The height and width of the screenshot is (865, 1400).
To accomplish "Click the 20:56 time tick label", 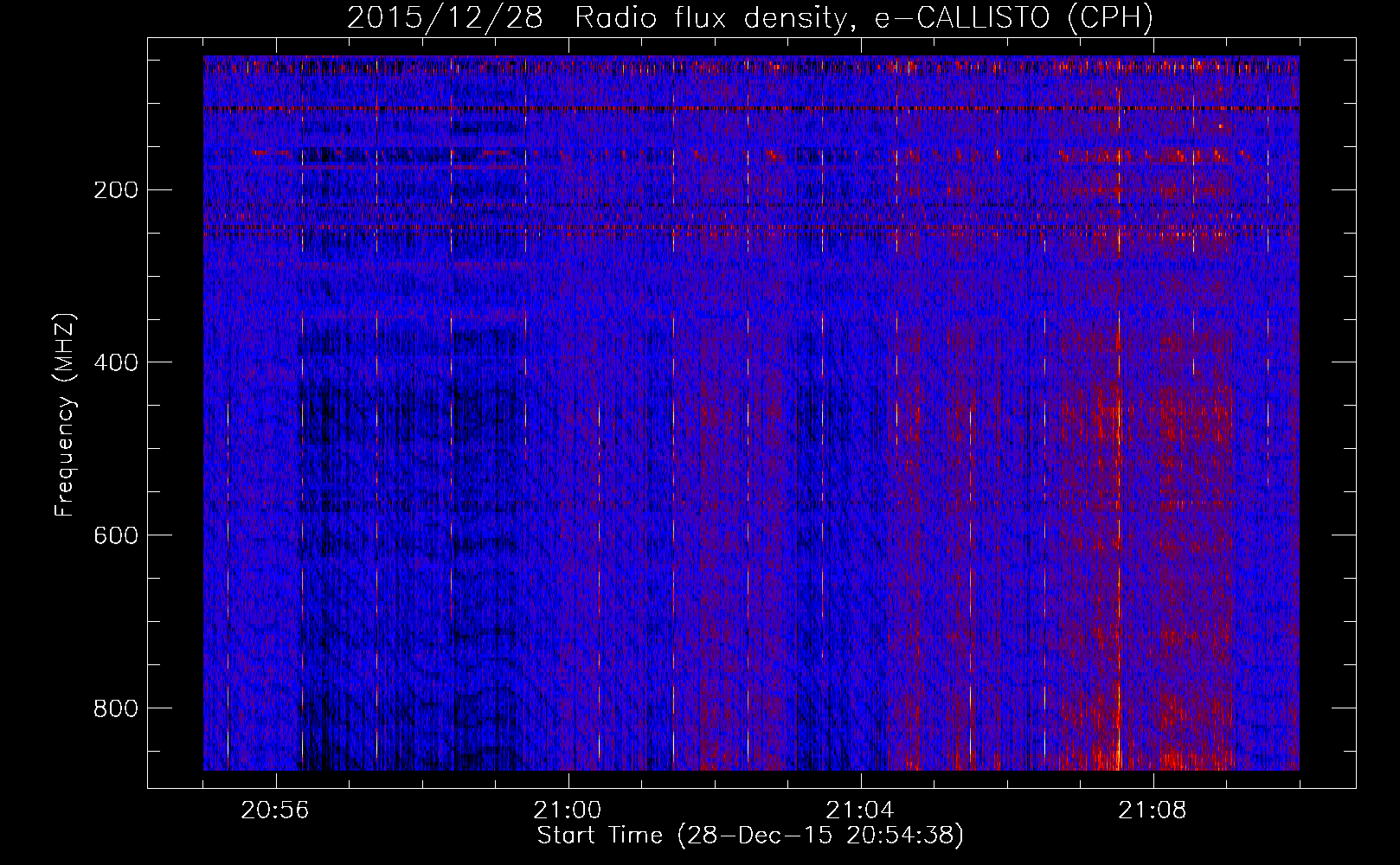I will tap(275, 811).
